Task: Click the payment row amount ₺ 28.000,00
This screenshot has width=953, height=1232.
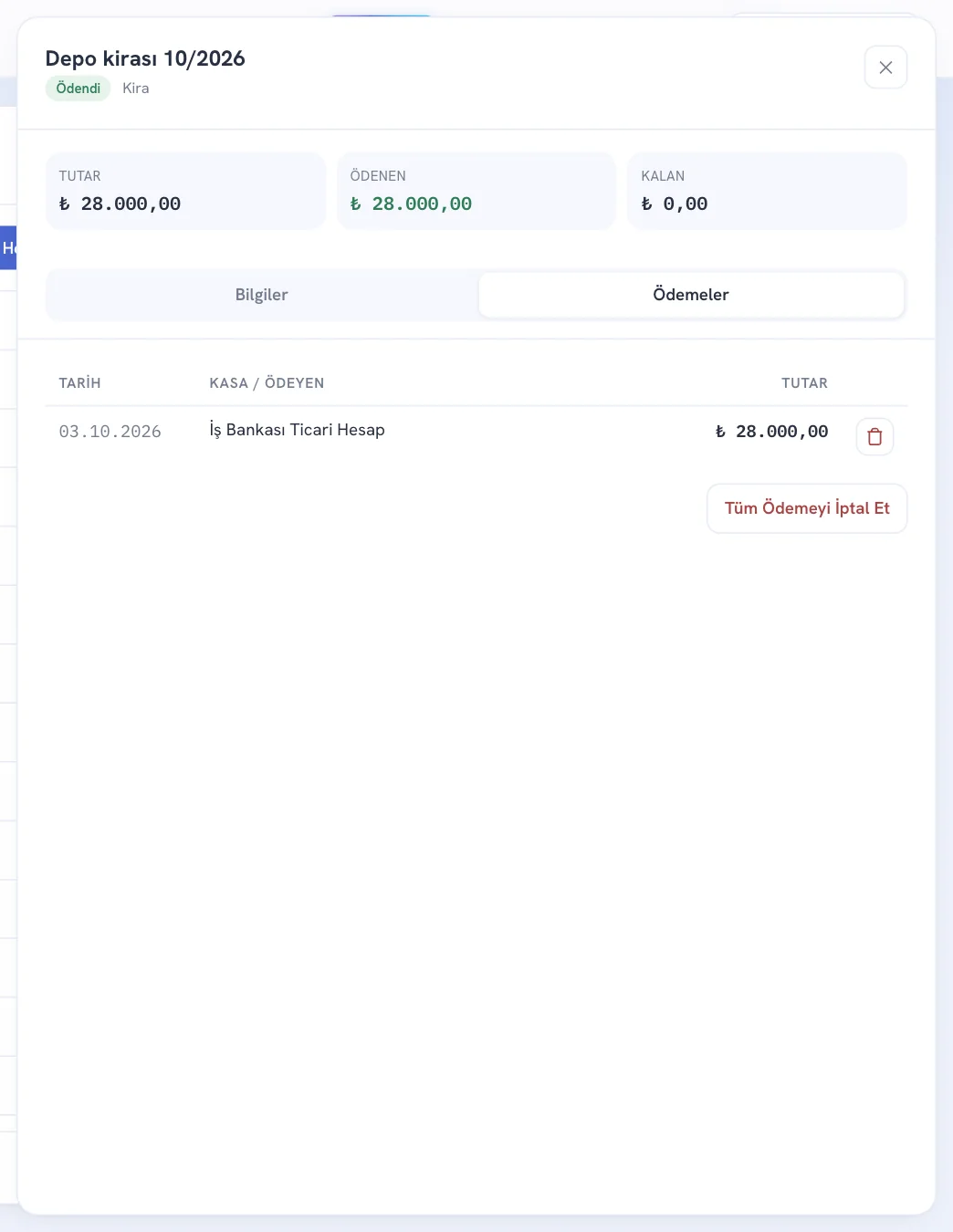Action: click(x=772, y=432)
